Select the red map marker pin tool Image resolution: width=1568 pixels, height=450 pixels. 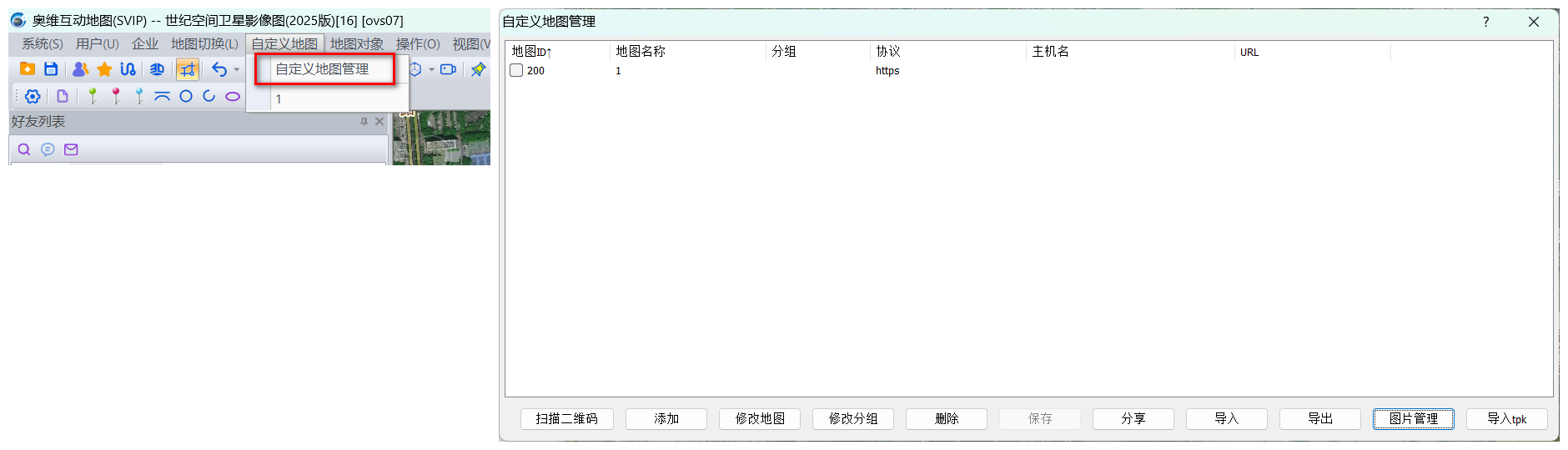point(116,96)
